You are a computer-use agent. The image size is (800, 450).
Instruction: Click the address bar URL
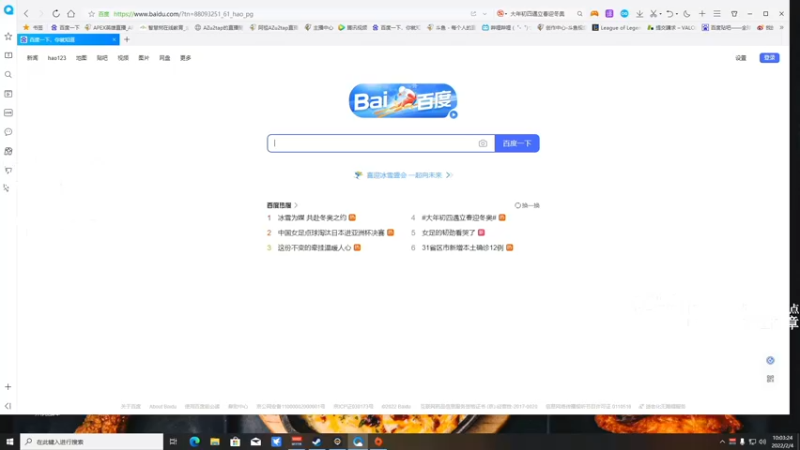tap(183, 14)
